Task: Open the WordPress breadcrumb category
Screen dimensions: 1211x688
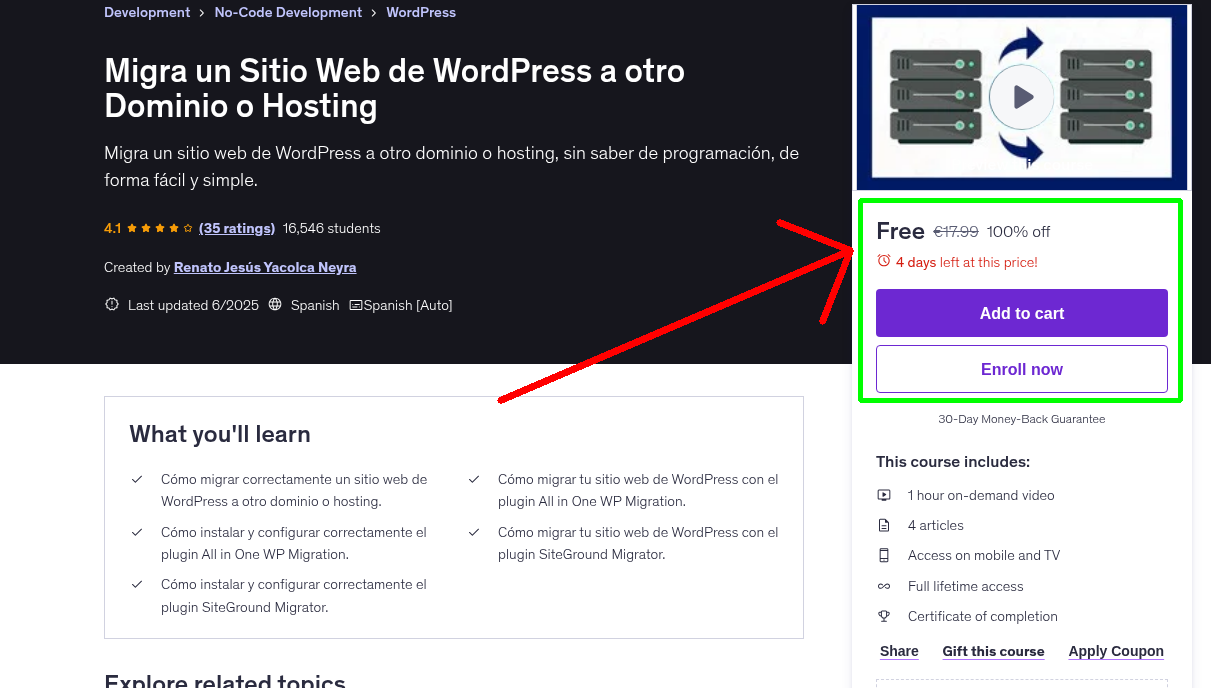Action: click(420, 12)
